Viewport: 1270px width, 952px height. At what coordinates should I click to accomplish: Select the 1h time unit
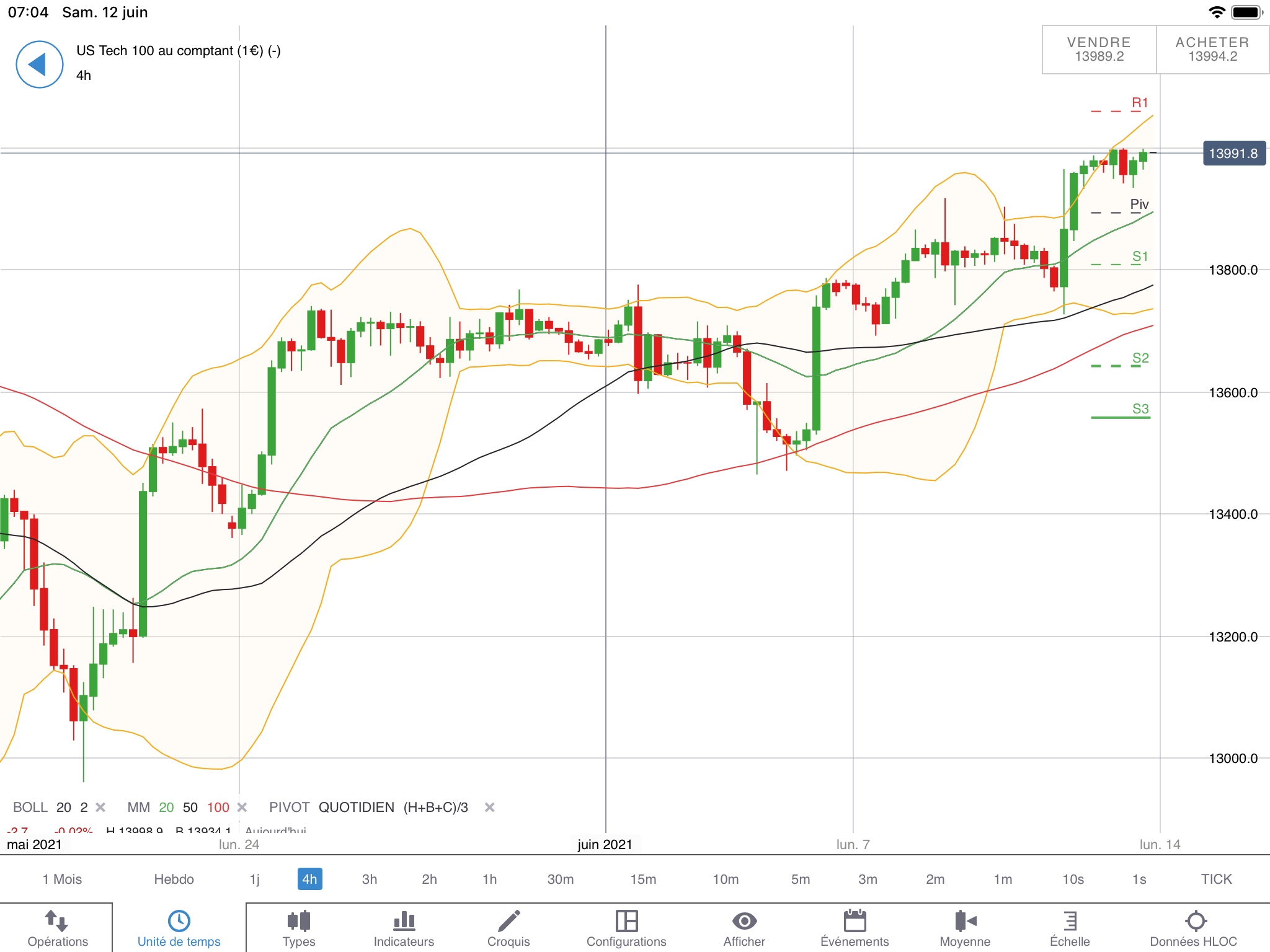[x=489, y=879]
